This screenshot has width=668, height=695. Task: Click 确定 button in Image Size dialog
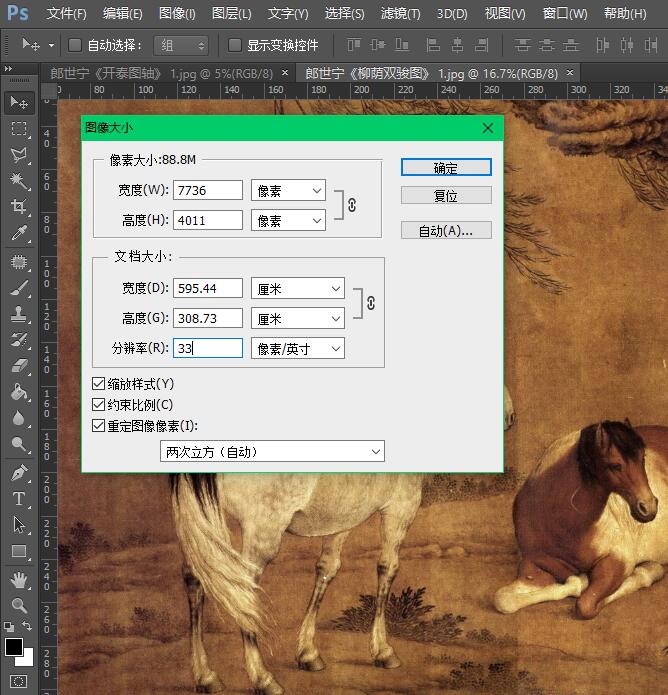click(x=446, y=168)
